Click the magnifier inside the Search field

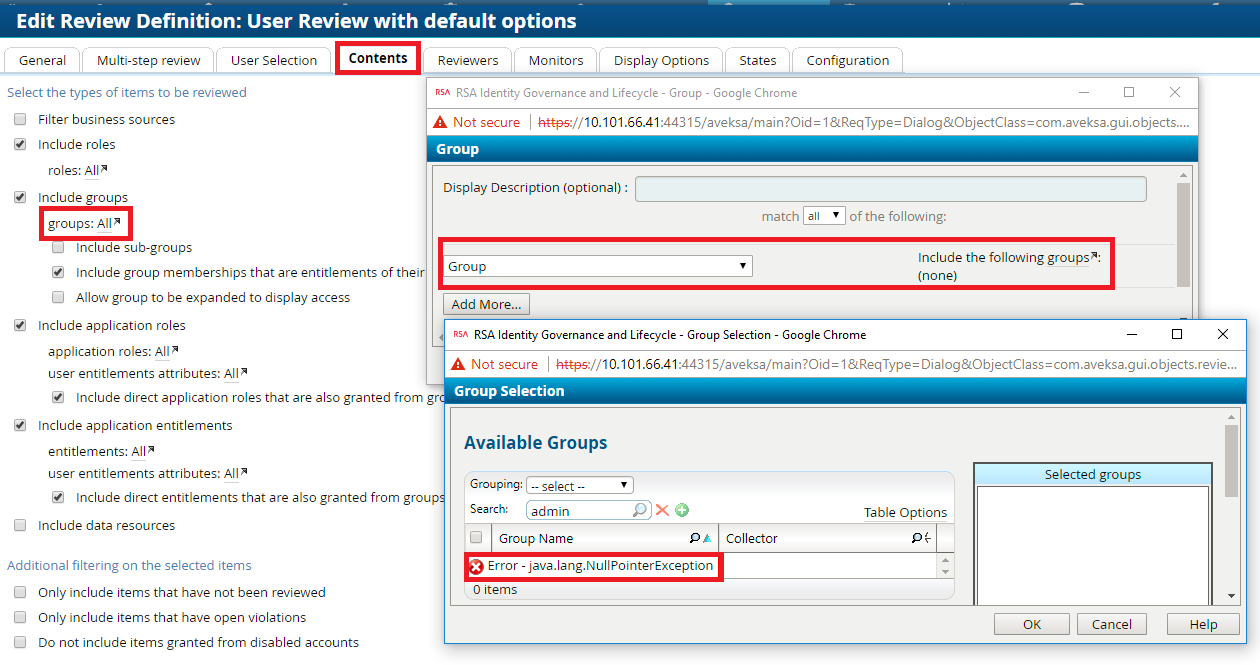[x=640, y=510]
